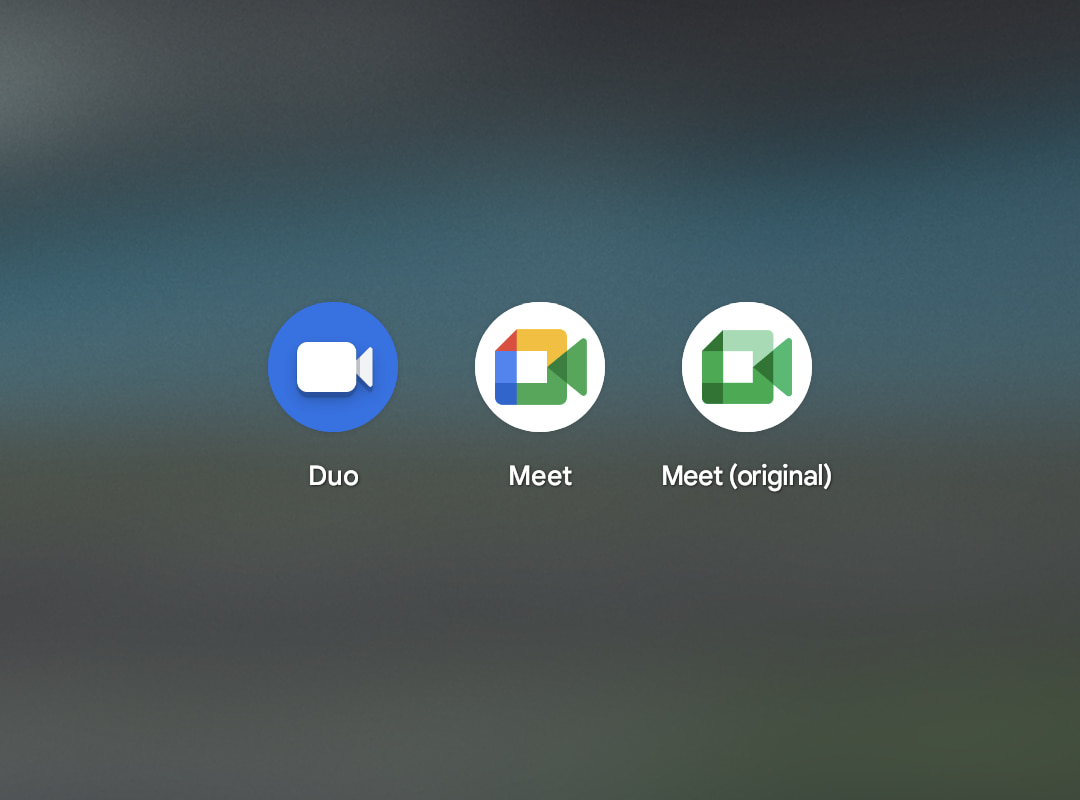Click the white center of Meet (original) logo
This screenshot has height=800, width=1080.
[x=739, y=367]
